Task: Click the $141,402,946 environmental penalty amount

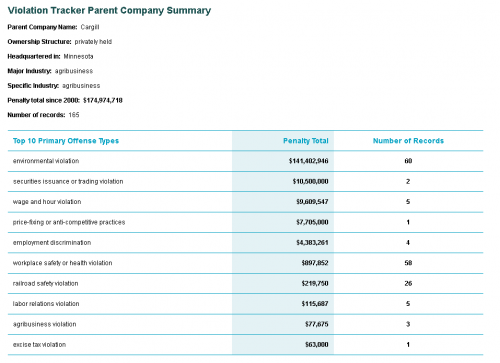Action: [308, 161]
